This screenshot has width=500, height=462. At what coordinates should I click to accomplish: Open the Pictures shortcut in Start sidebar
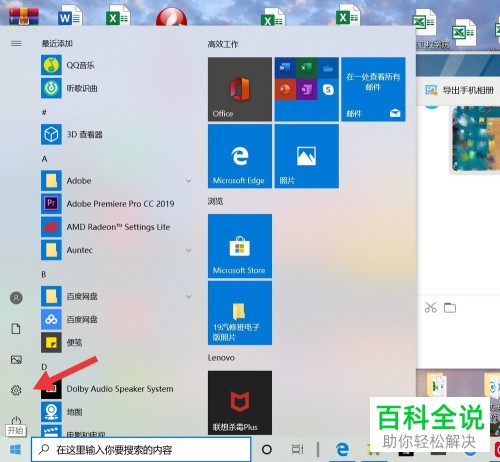(x=16, y=360)
